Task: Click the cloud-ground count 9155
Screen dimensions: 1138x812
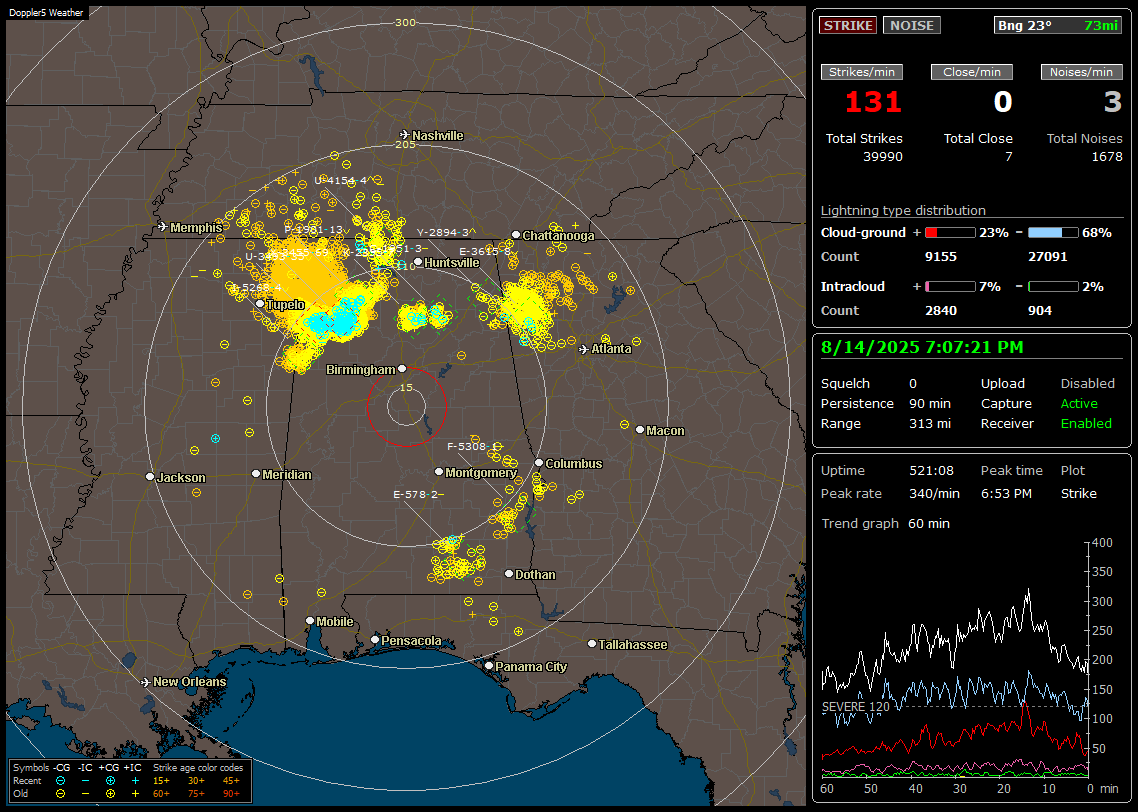Action: point(941,257)
